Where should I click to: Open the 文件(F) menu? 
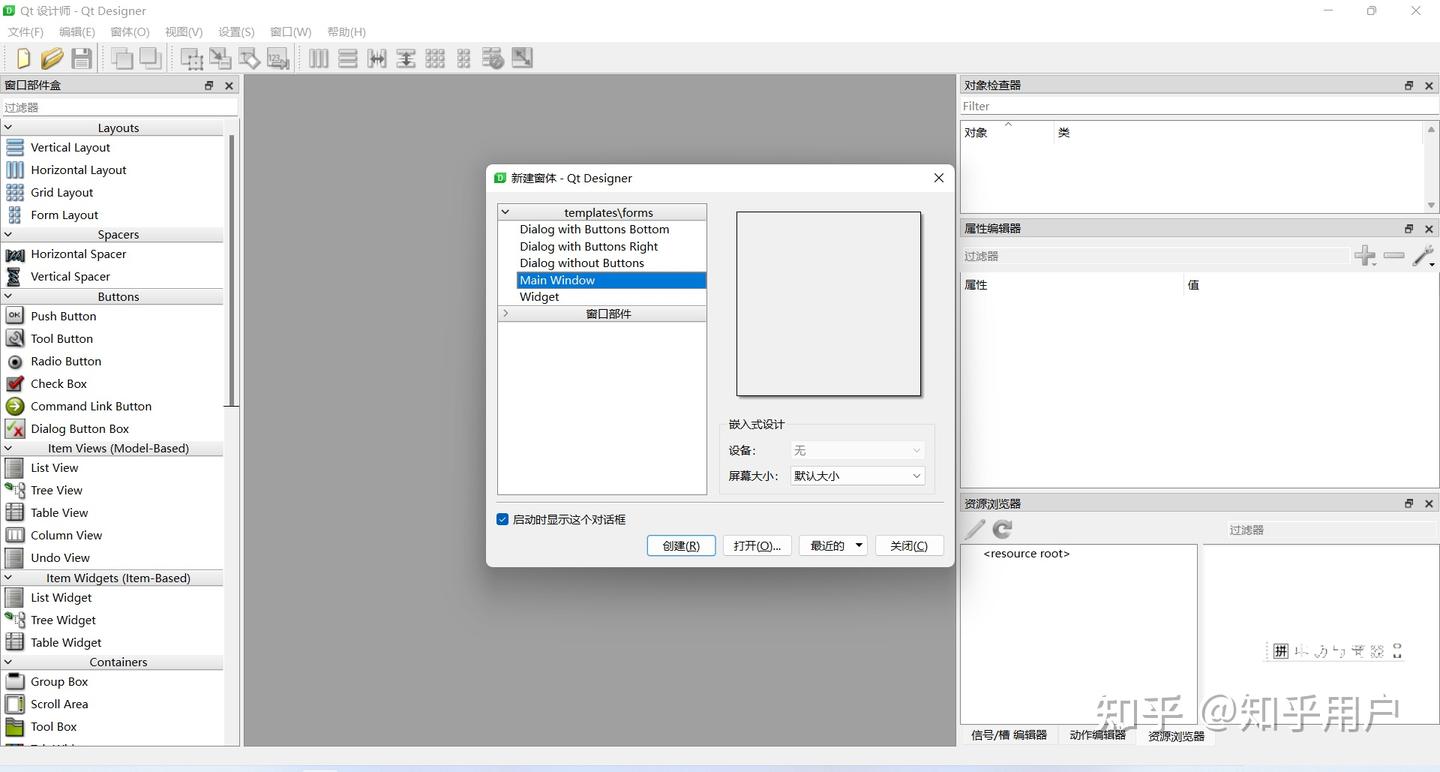(x=25, y=31)
